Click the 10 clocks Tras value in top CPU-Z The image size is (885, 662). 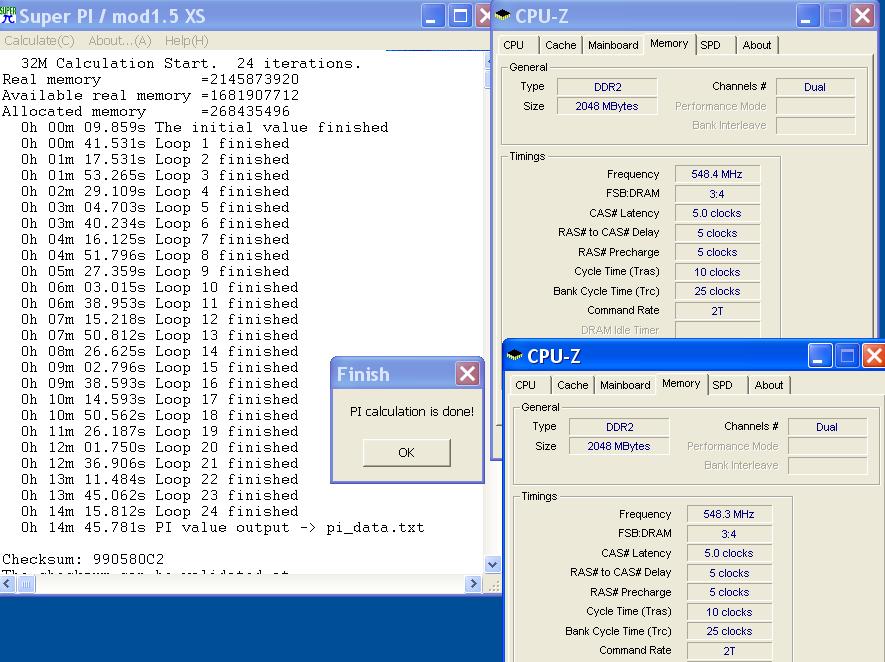tap(717, 272)
